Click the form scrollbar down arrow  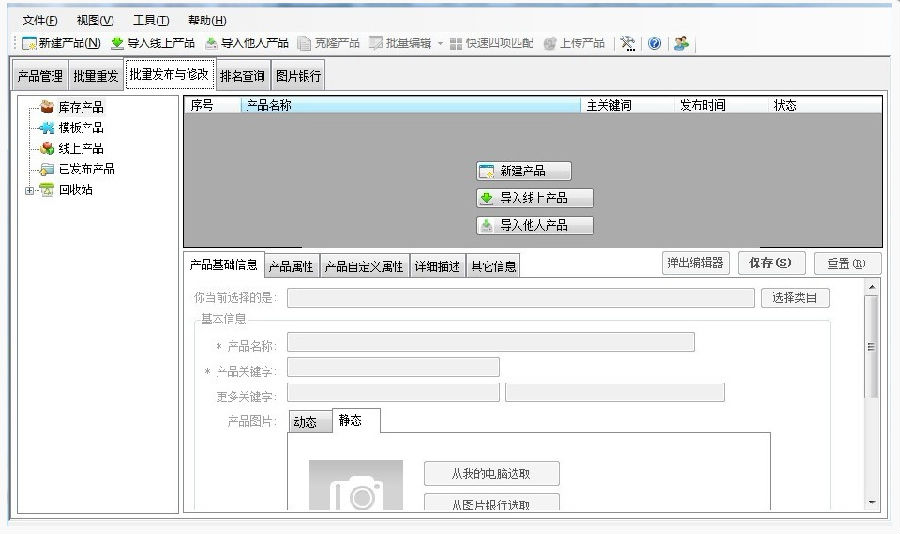point(872,502)
